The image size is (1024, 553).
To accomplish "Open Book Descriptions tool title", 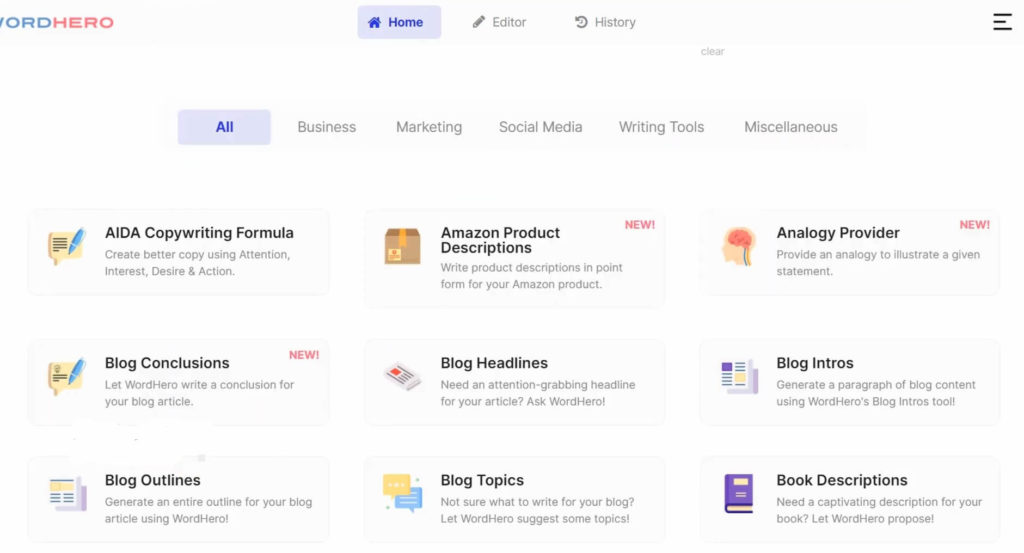I will (842, 480).
